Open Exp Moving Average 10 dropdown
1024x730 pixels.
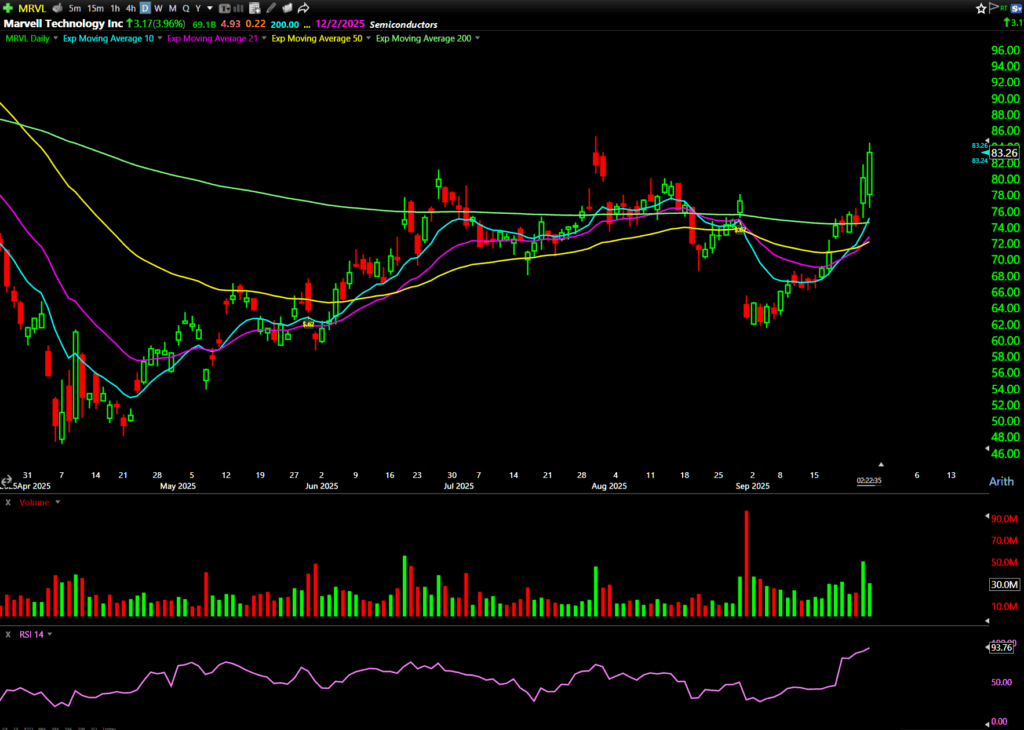click(159, 38)
